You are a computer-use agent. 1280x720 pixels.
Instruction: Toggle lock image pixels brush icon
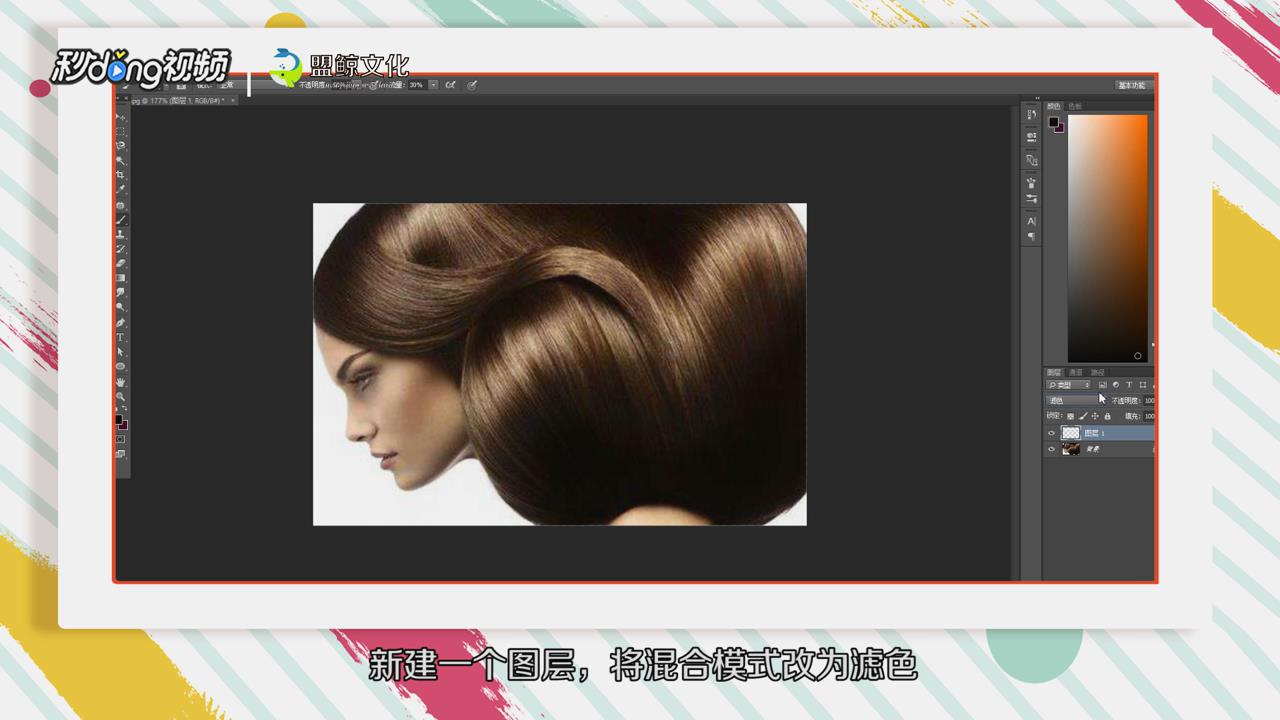click(x=1083, y=415)
